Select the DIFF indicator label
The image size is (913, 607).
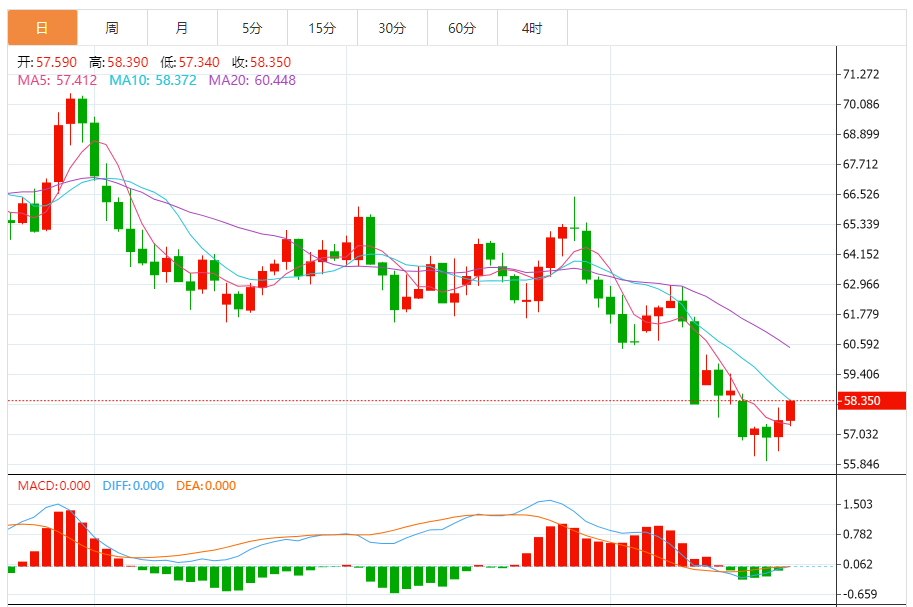tap(133, 486)
